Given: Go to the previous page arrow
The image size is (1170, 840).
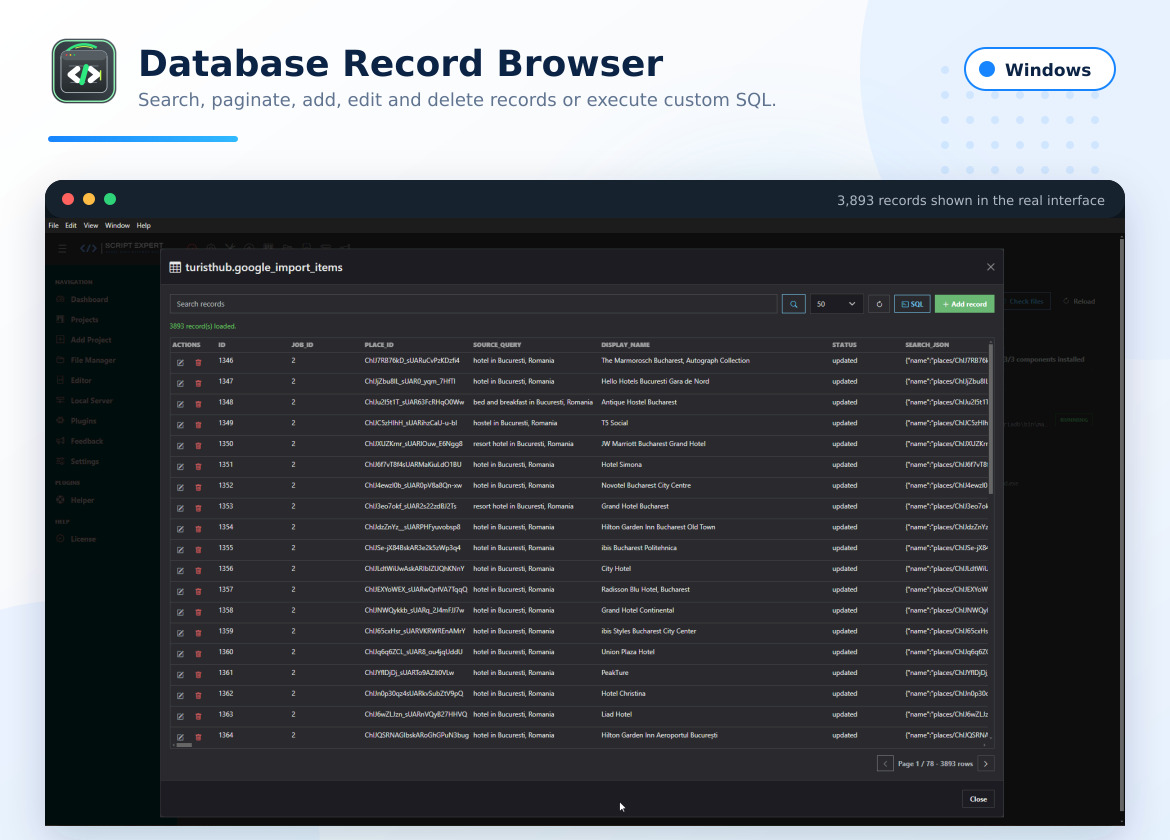Looking at the screenshot, I should pyautogui.click(x=885, y=763).
